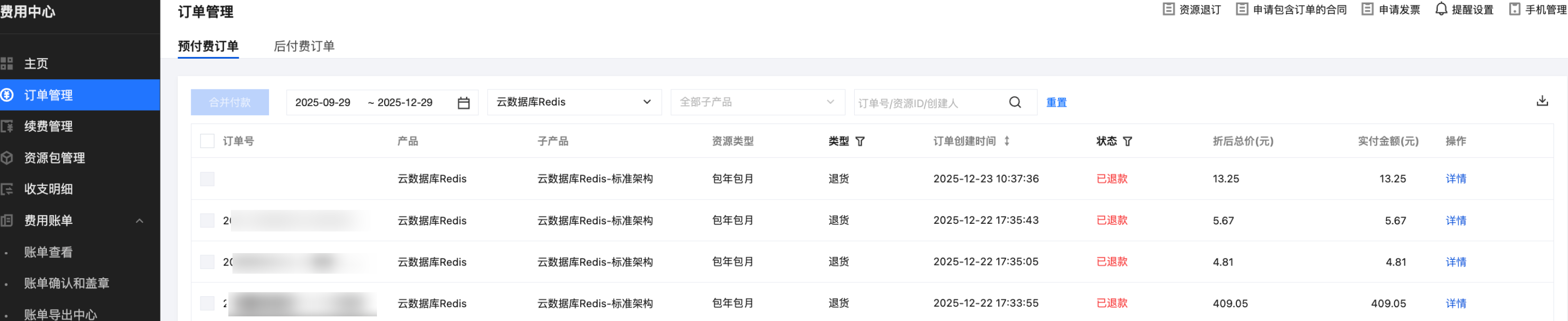Sort by order creation time
Screen dimensions: 1568x321
coord(1007,141)
